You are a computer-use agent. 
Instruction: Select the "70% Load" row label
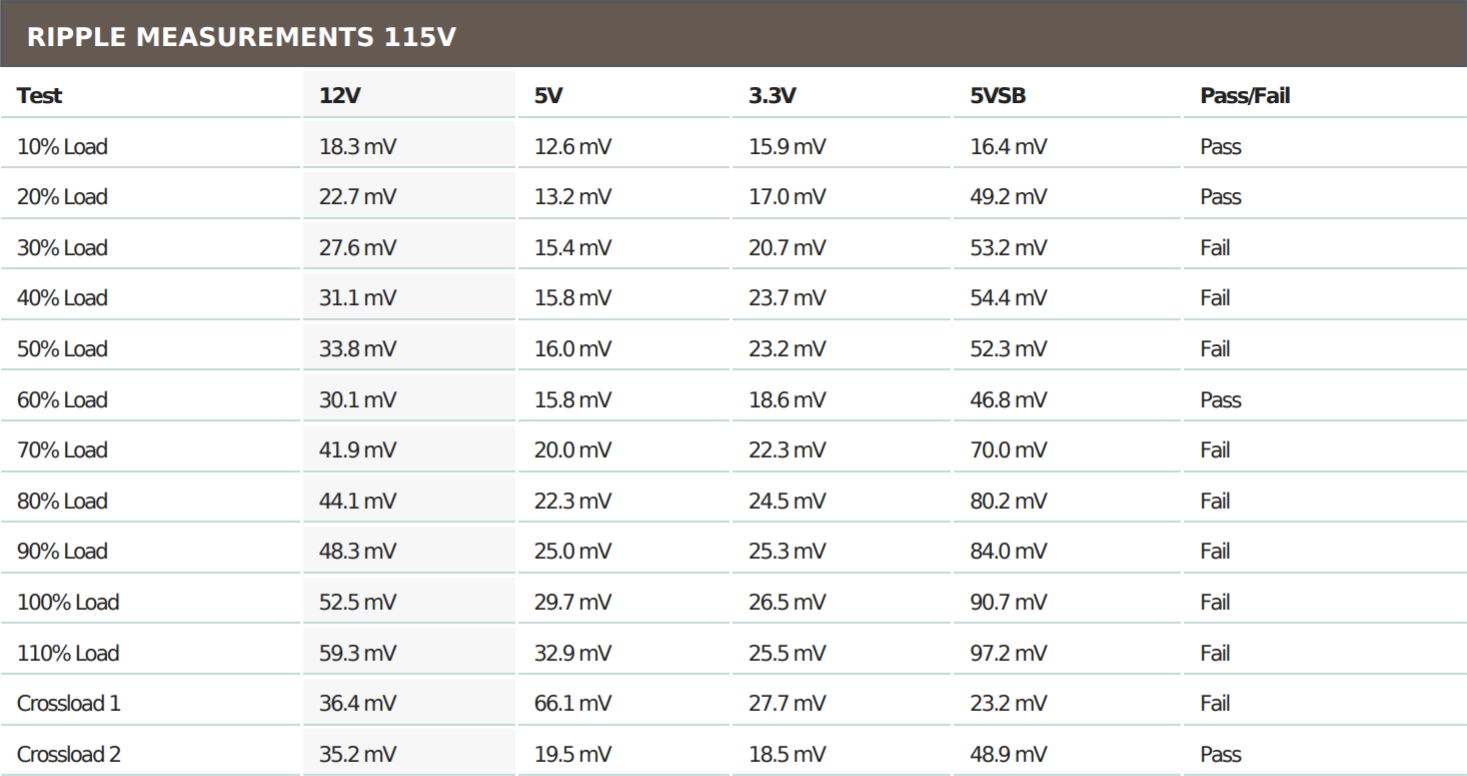tap(62, 450)
